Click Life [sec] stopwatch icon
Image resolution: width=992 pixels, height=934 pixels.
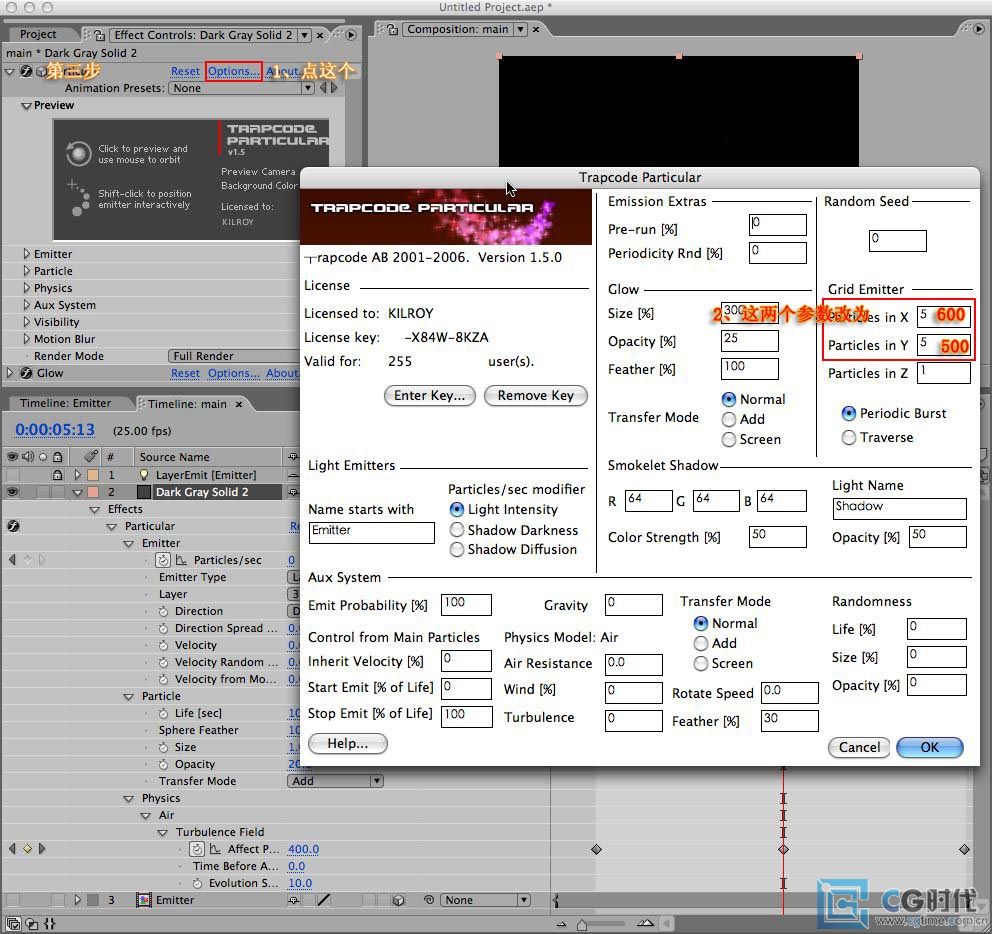coord(163,713)
